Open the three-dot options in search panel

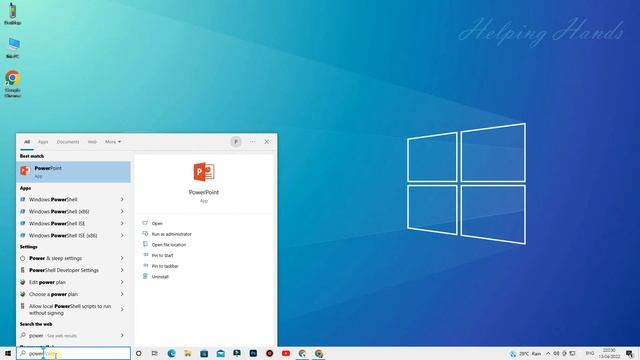[252, 142]
